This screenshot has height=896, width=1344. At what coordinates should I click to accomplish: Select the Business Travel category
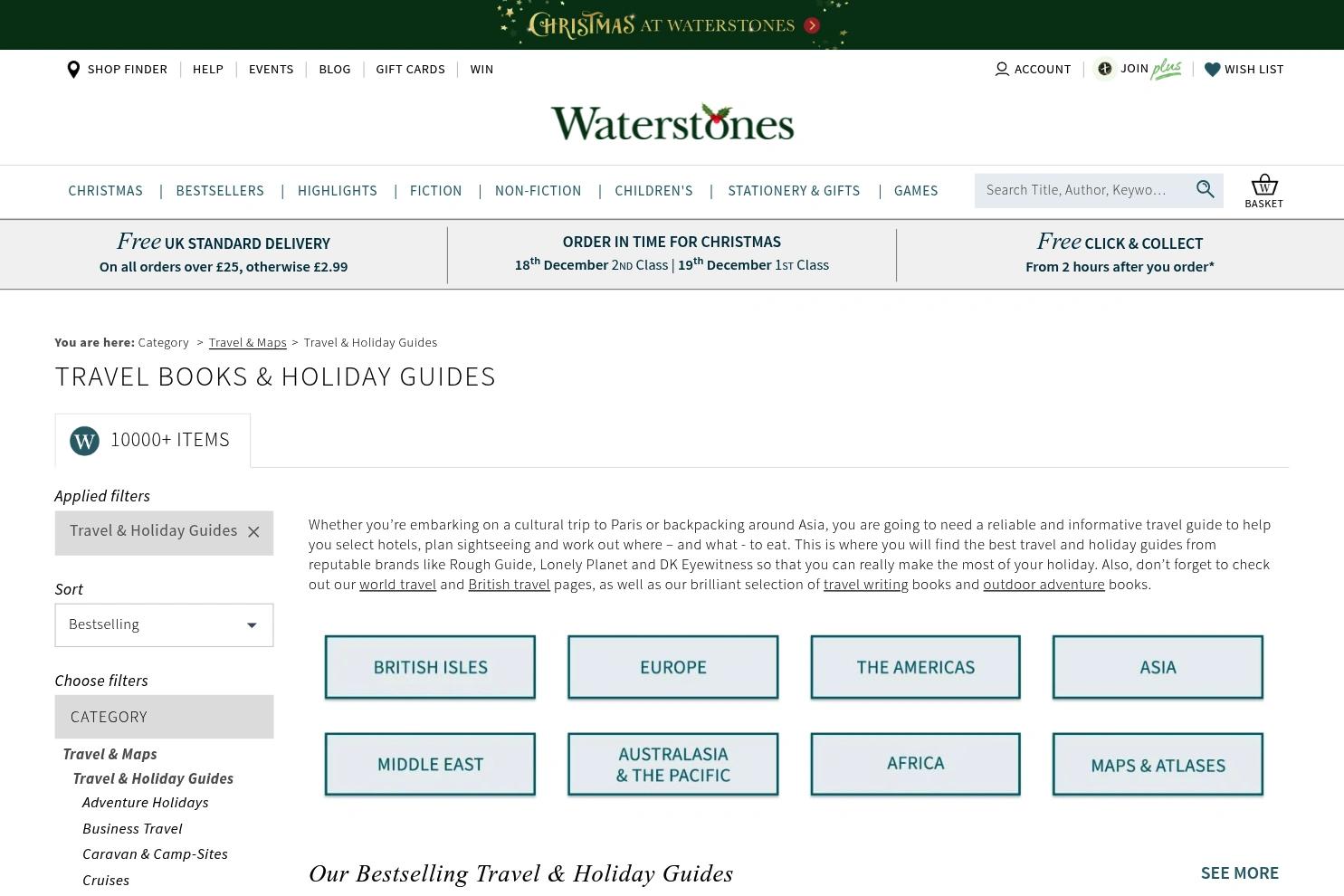click(x=132, y=829)
